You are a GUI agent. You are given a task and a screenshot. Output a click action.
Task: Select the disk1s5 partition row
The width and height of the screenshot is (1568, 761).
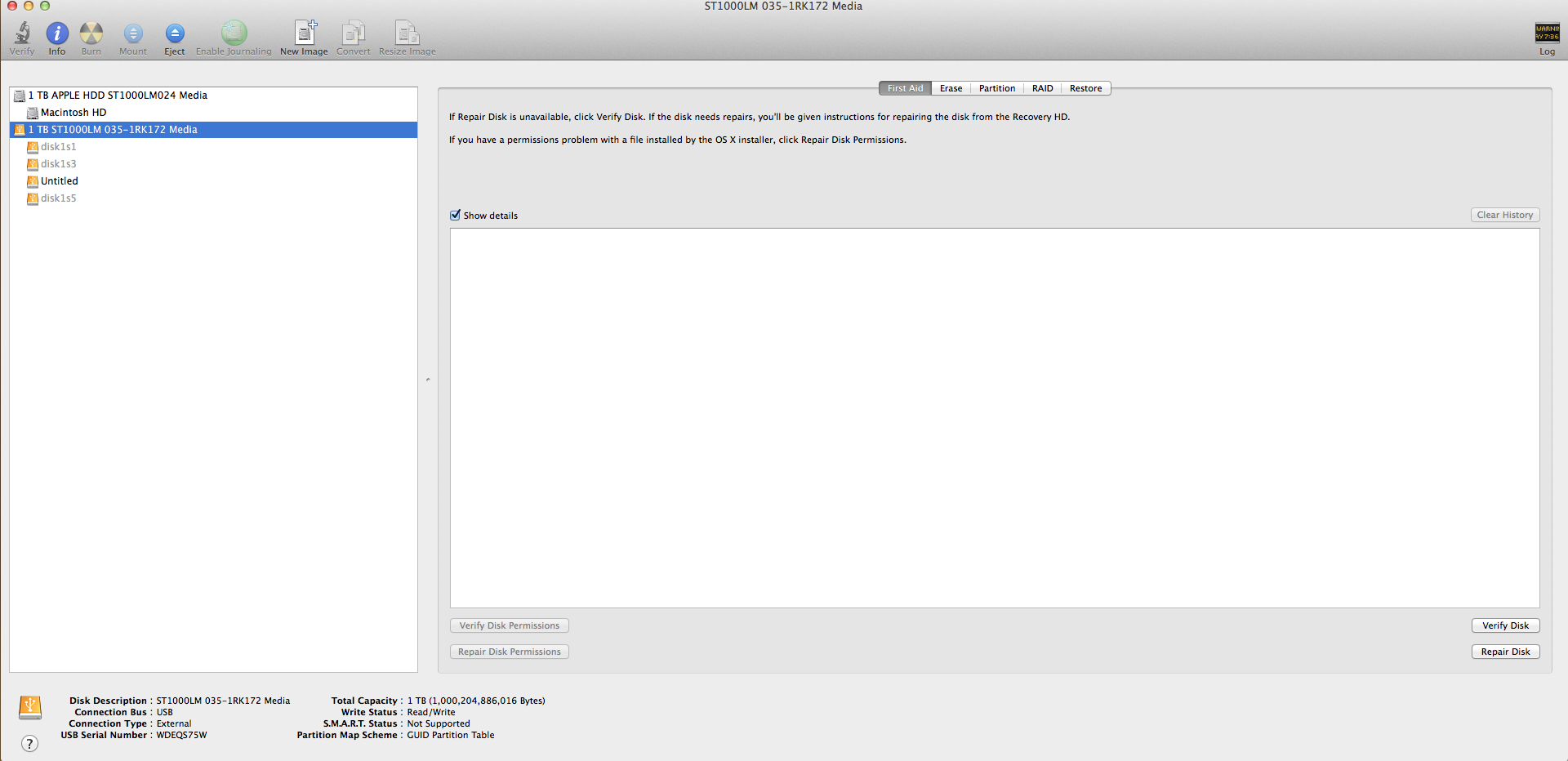214,198
